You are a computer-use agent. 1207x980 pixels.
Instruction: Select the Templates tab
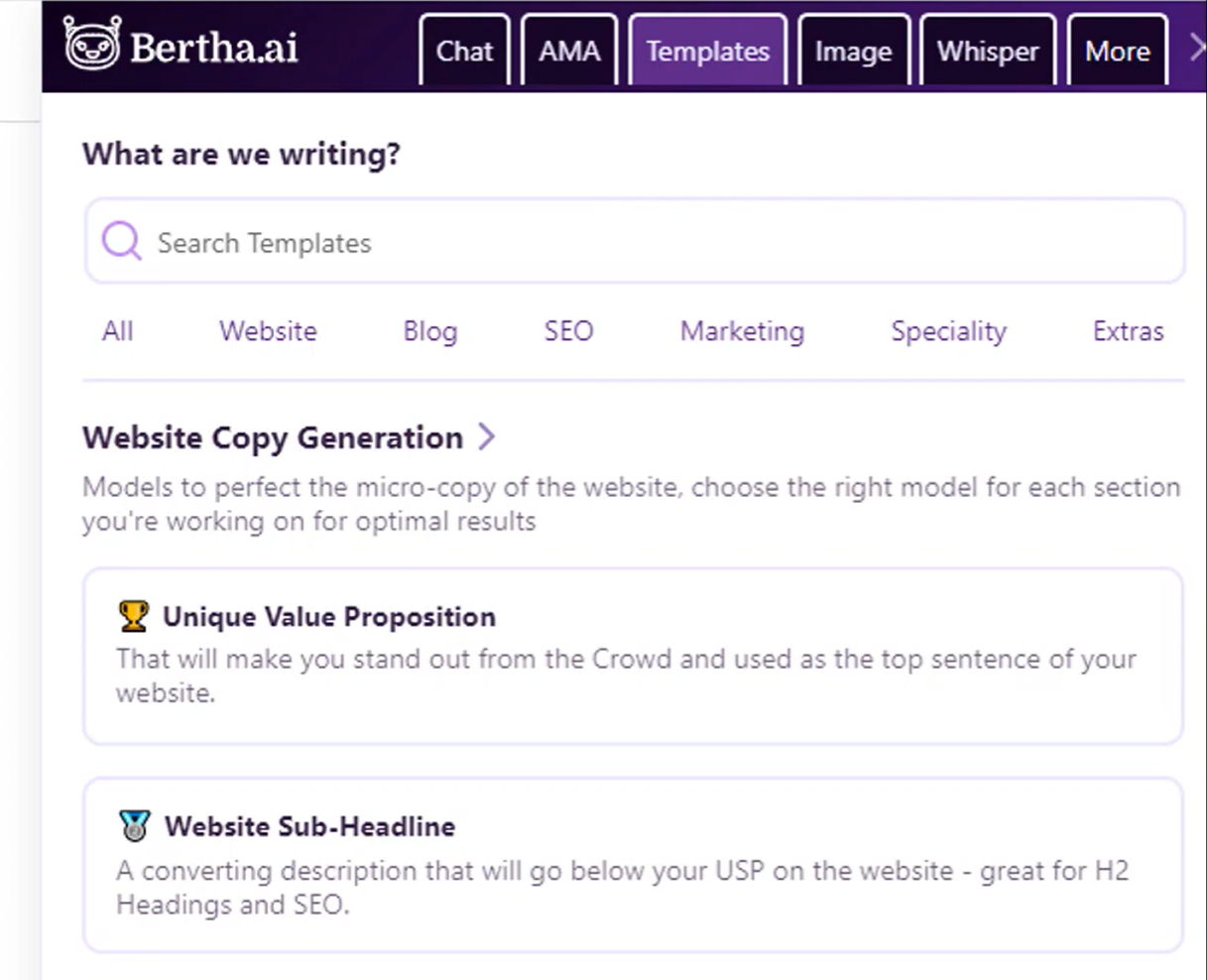708,51
